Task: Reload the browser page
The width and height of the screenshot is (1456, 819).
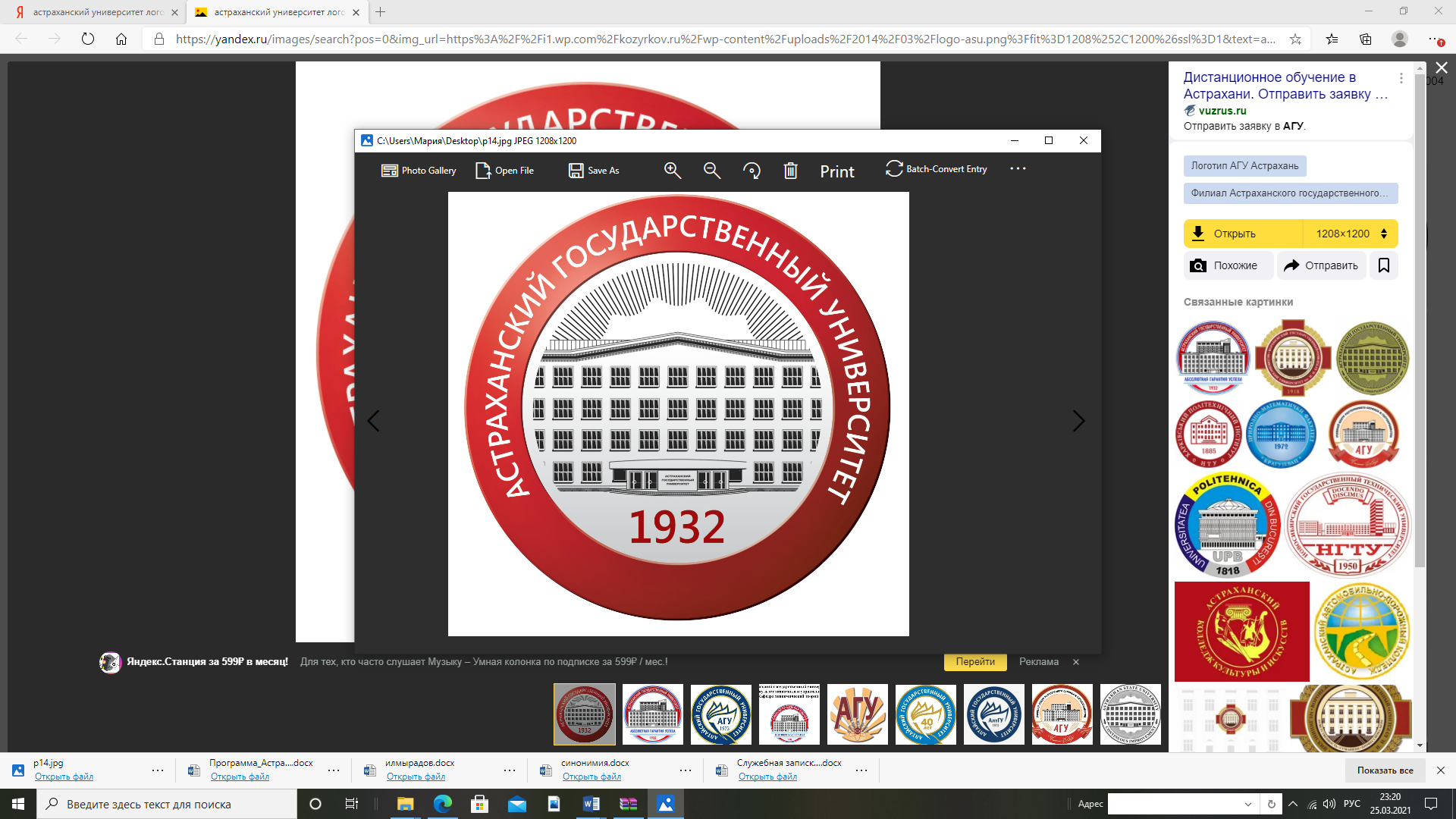Action: [x=88, y=39]
